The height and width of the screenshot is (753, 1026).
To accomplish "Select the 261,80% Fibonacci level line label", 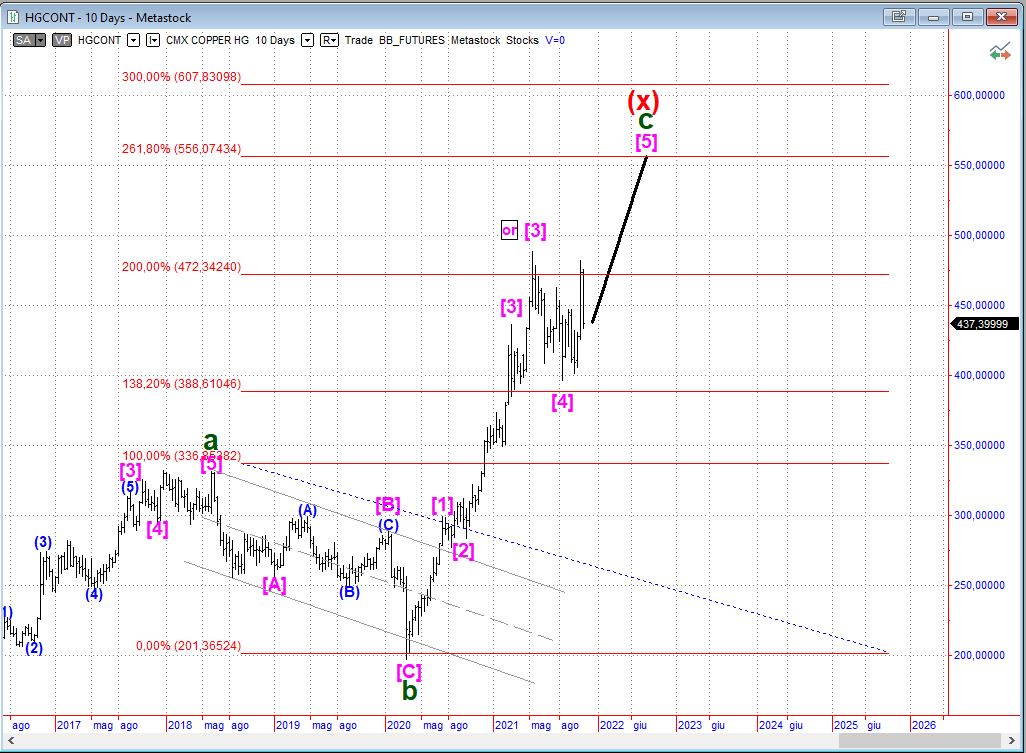I will [x=181, y=149].
